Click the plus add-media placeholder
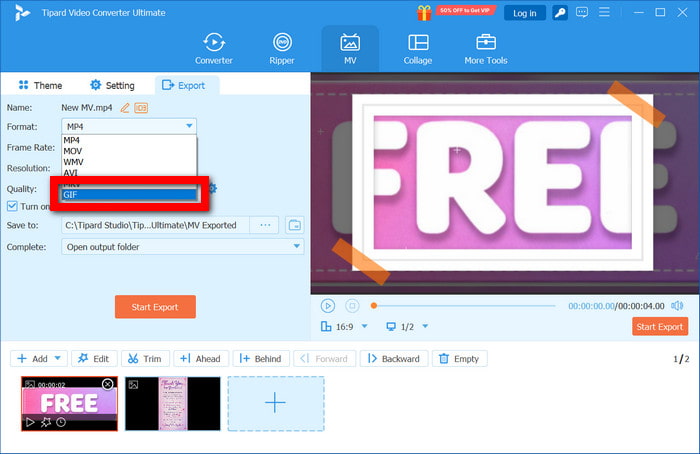Viewport: 700px width, 454px height. [x=275, y=404]
